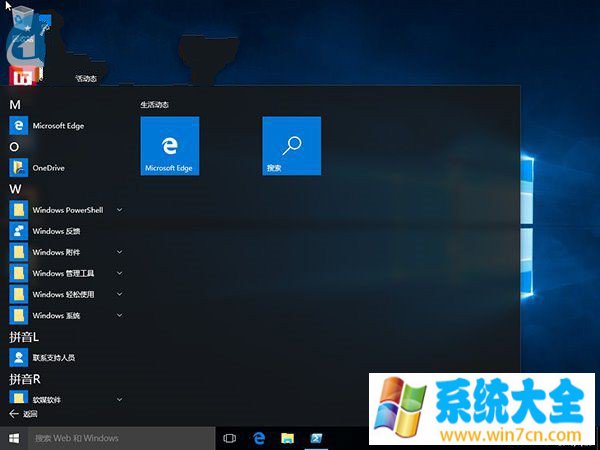Viewport: 600px width, 450px height.
Task: Launch Edge from the taskbar
Action: [x=259, y=438]
